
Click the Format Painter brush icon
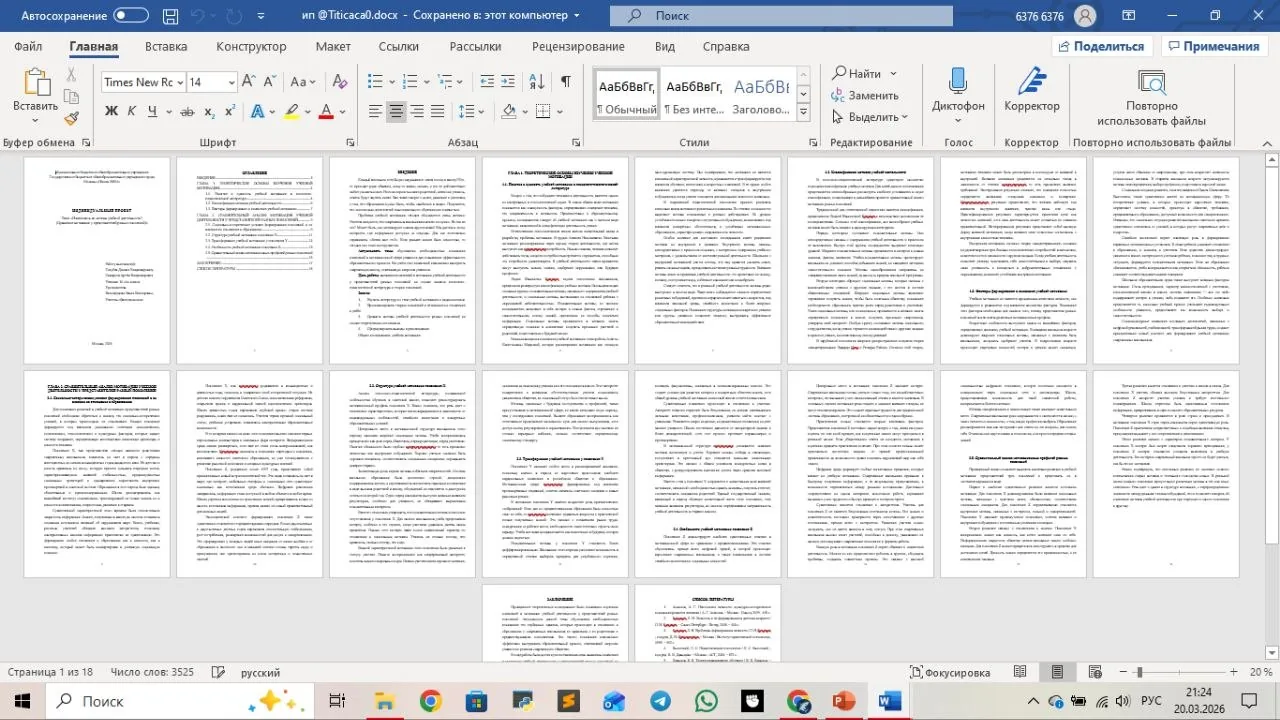coord(71,119)
